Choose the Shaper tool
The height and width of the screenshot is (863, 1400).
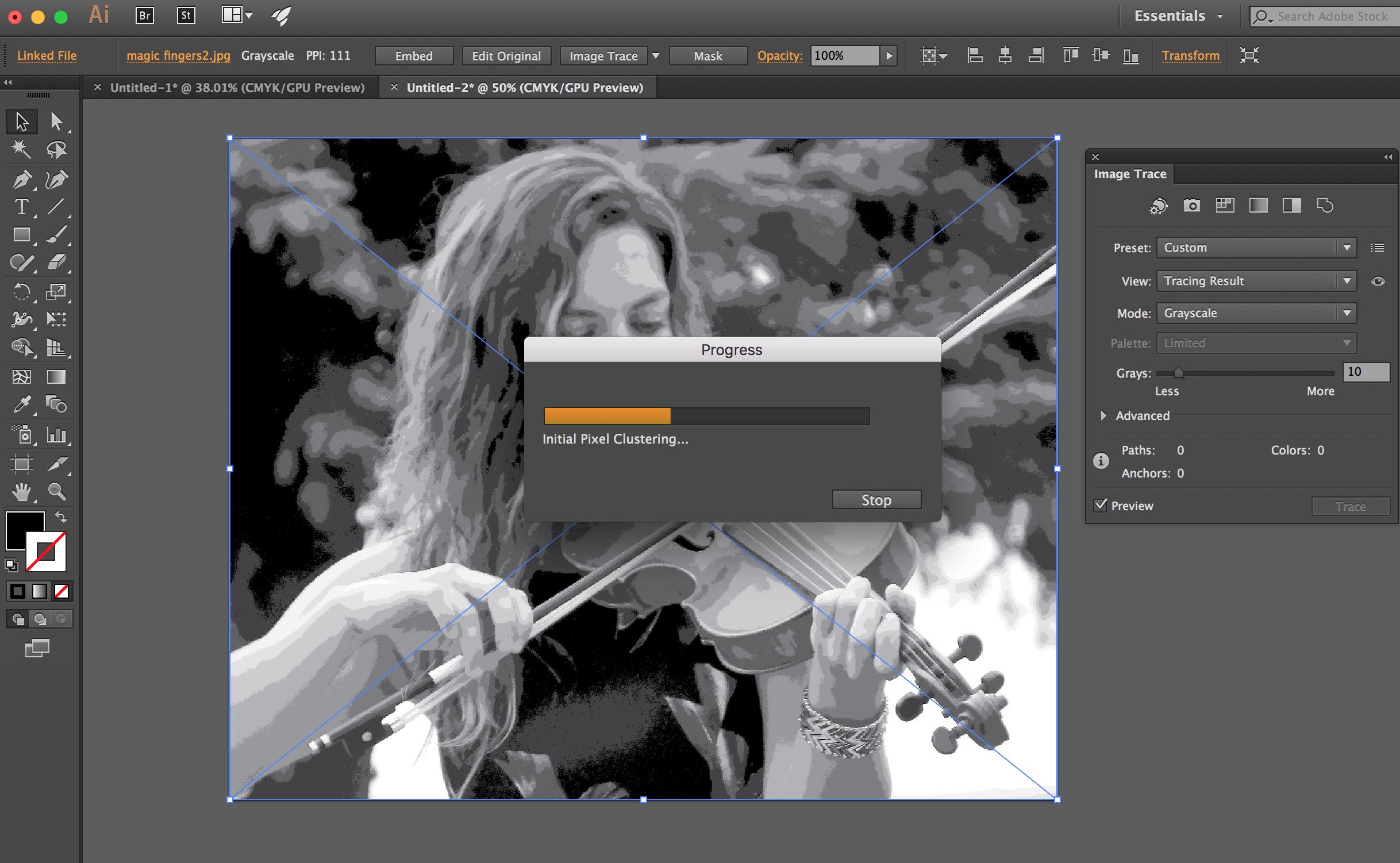pos(22,263)
